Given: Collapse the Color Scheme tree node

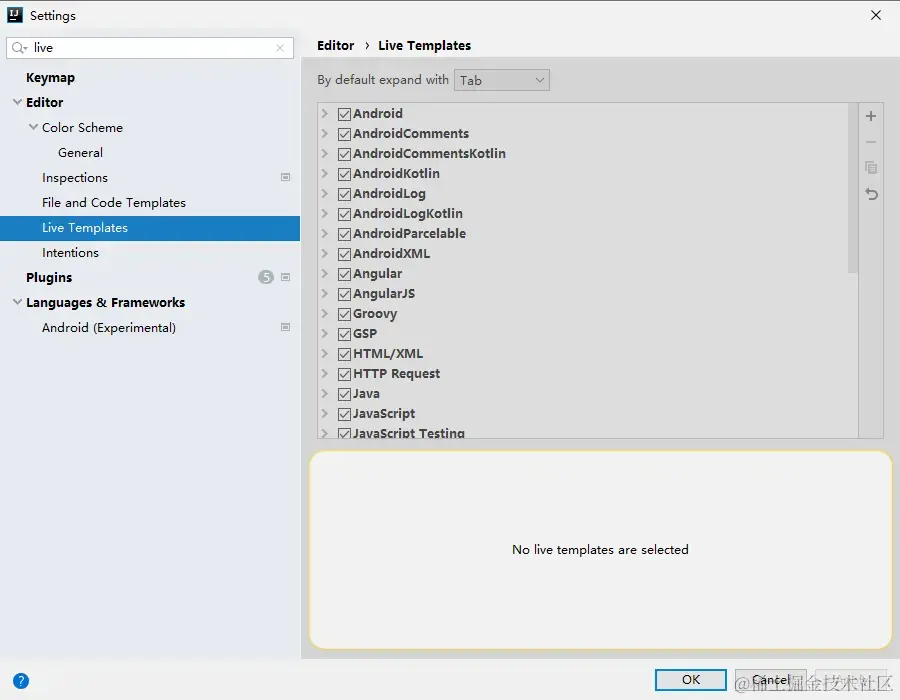Looking at the screenshot, I should [x=33, y=127].
